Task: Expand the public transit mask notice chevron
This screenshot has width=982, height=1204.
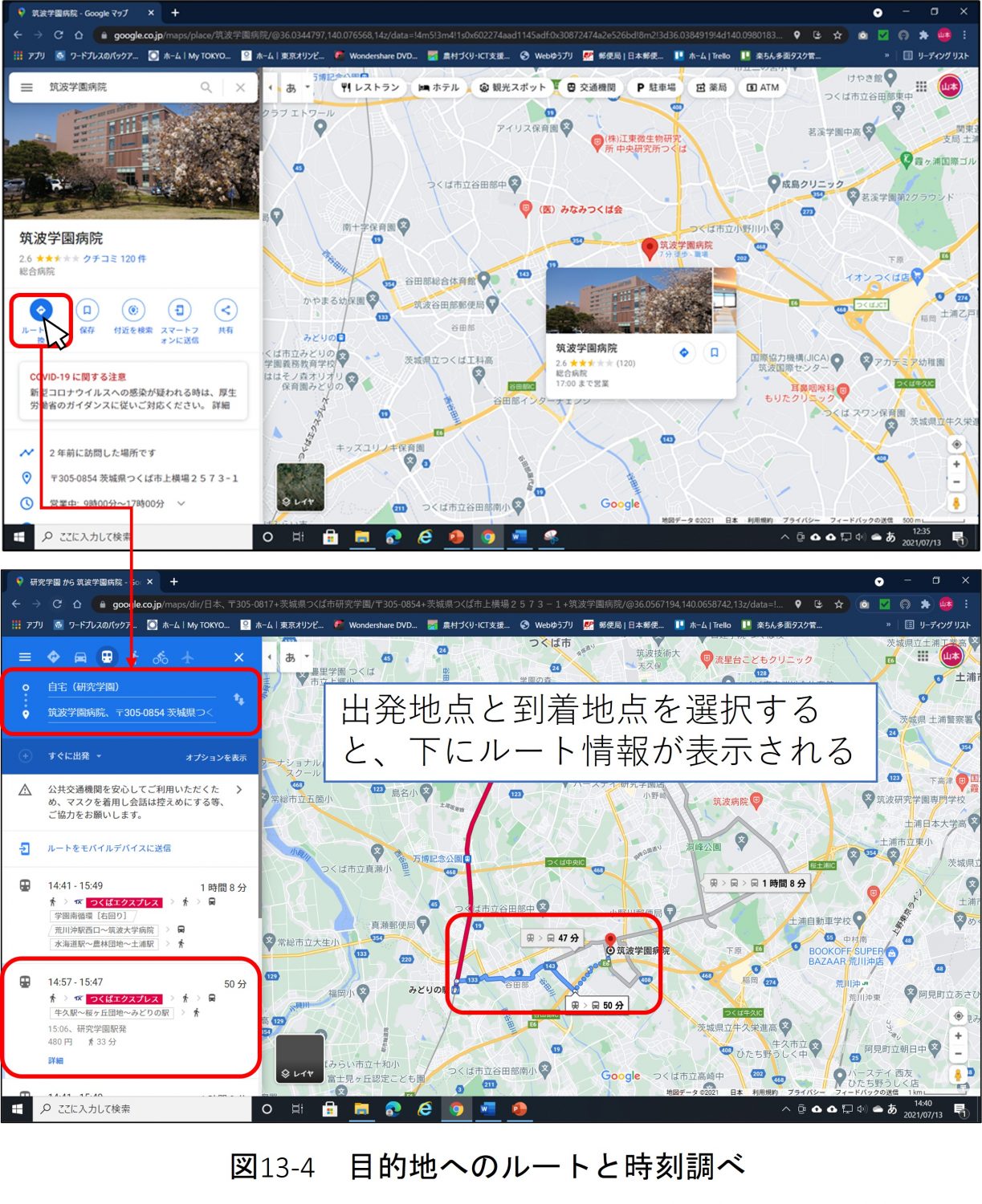Action: click(239, 790)
